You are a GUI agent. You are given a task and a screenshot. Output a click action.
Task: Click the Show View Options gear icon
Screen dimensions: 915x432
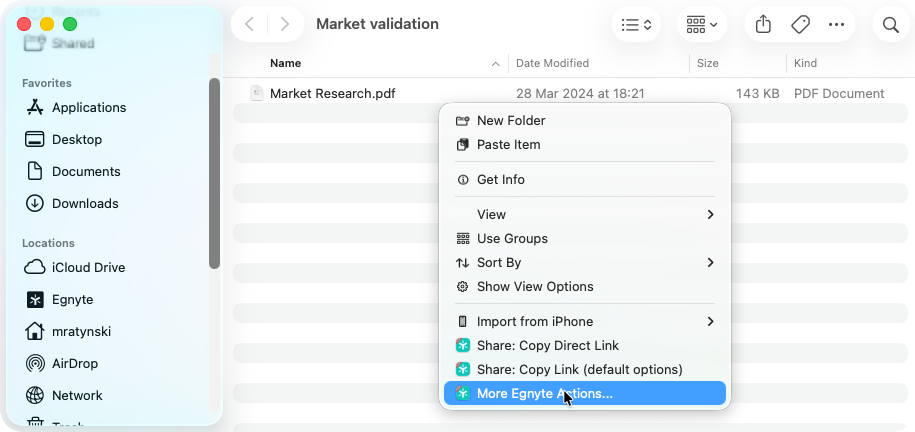(463, 287)
